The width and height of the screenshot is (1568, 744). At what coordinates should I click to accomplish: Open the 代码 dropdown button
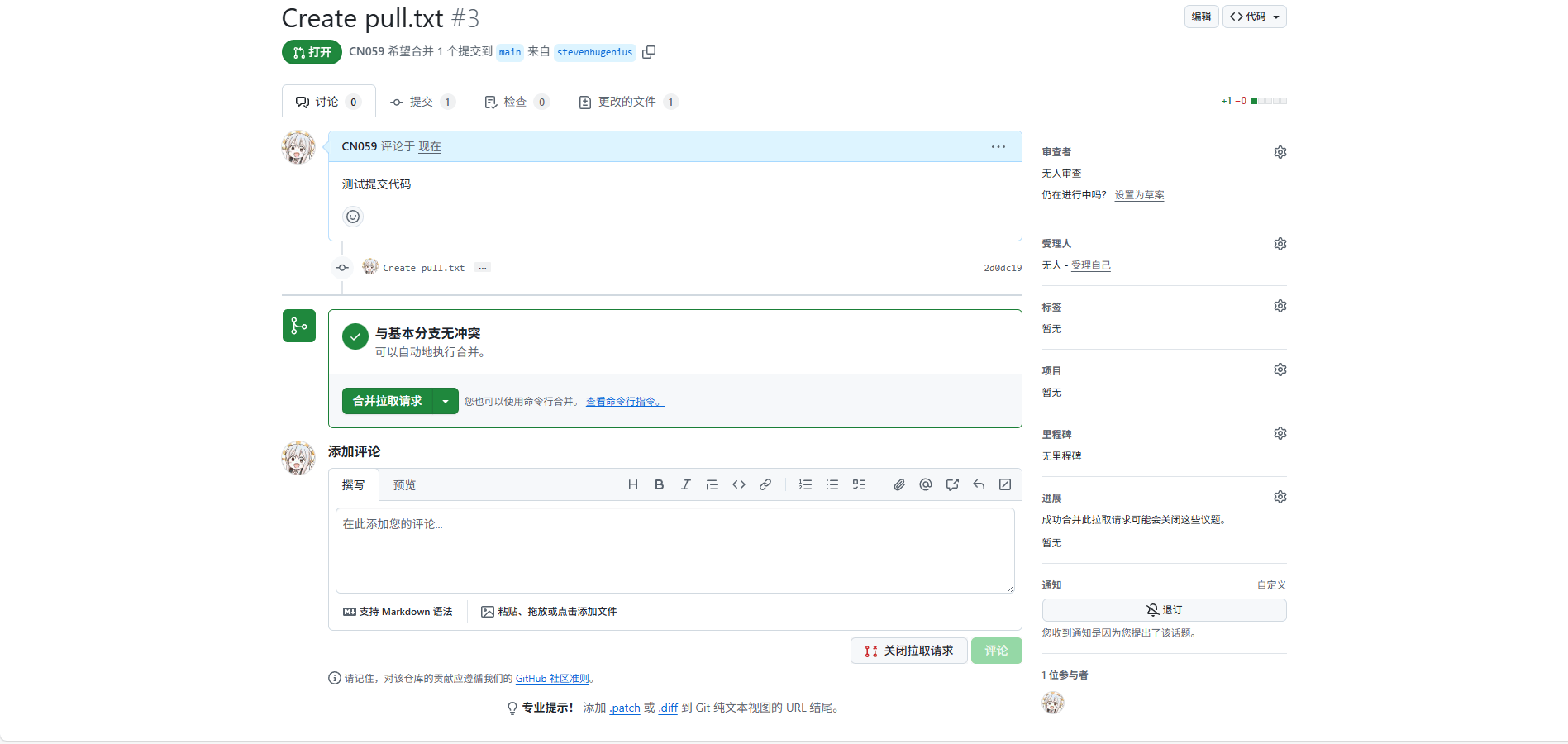tap(1254, 17)
